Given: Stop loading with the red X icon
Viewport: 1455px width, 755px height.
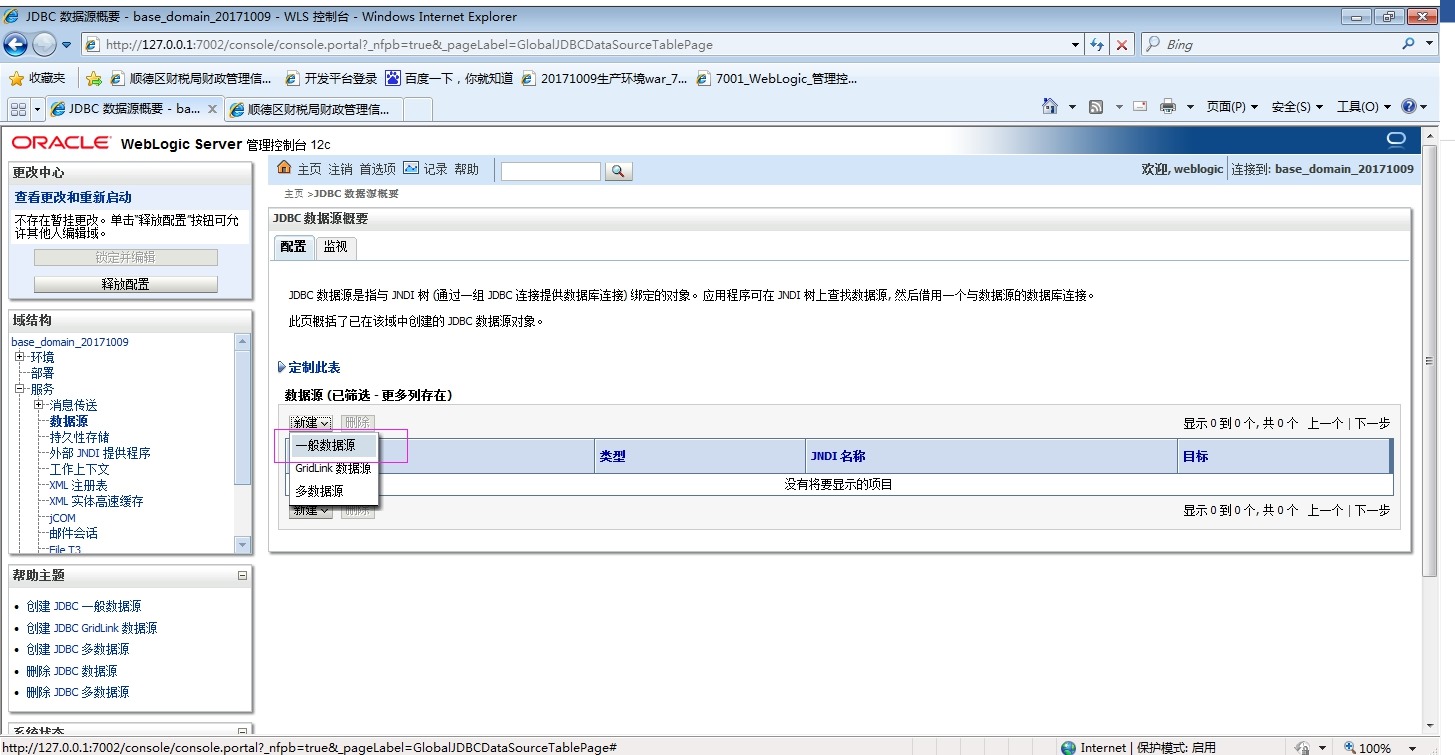Looking at the screenshot, I should click(x=1122, y=45).
